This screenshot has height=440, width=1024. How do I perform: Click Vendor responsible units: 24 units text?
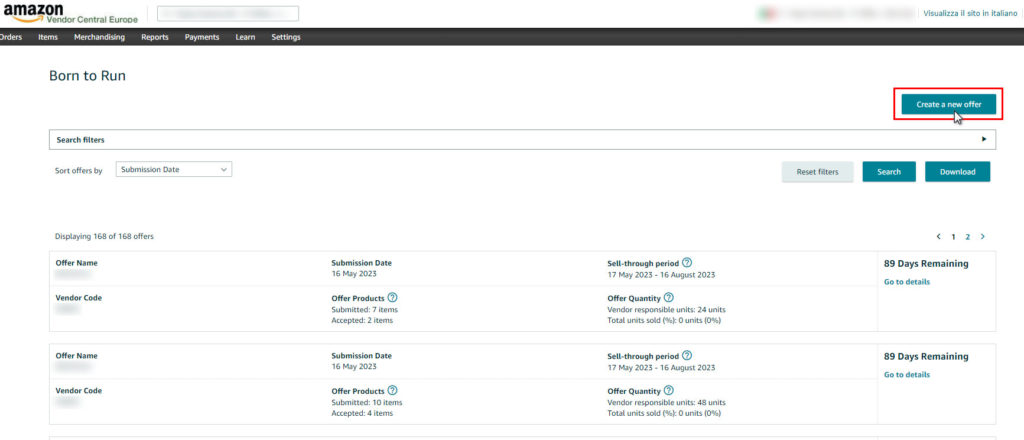tap(666, 309)
